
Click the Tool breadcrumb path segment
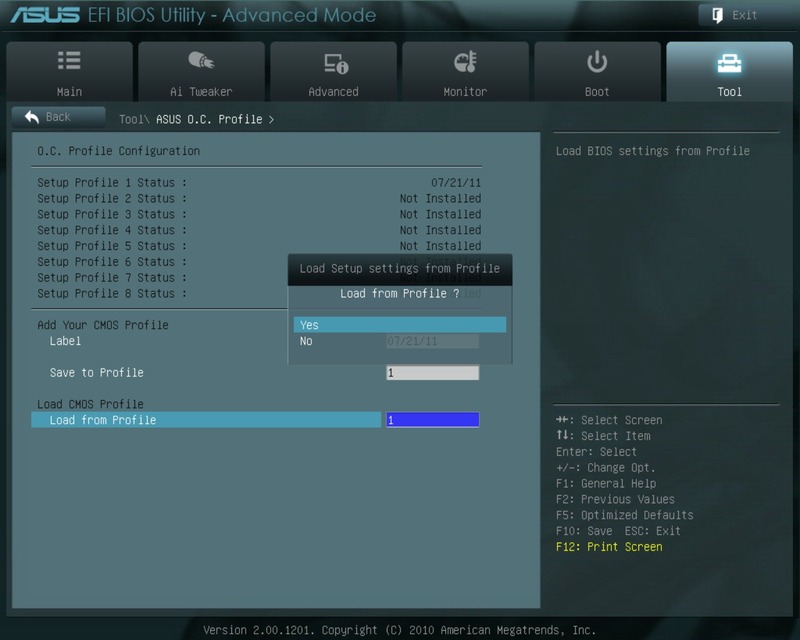click(x=133, y=119)
